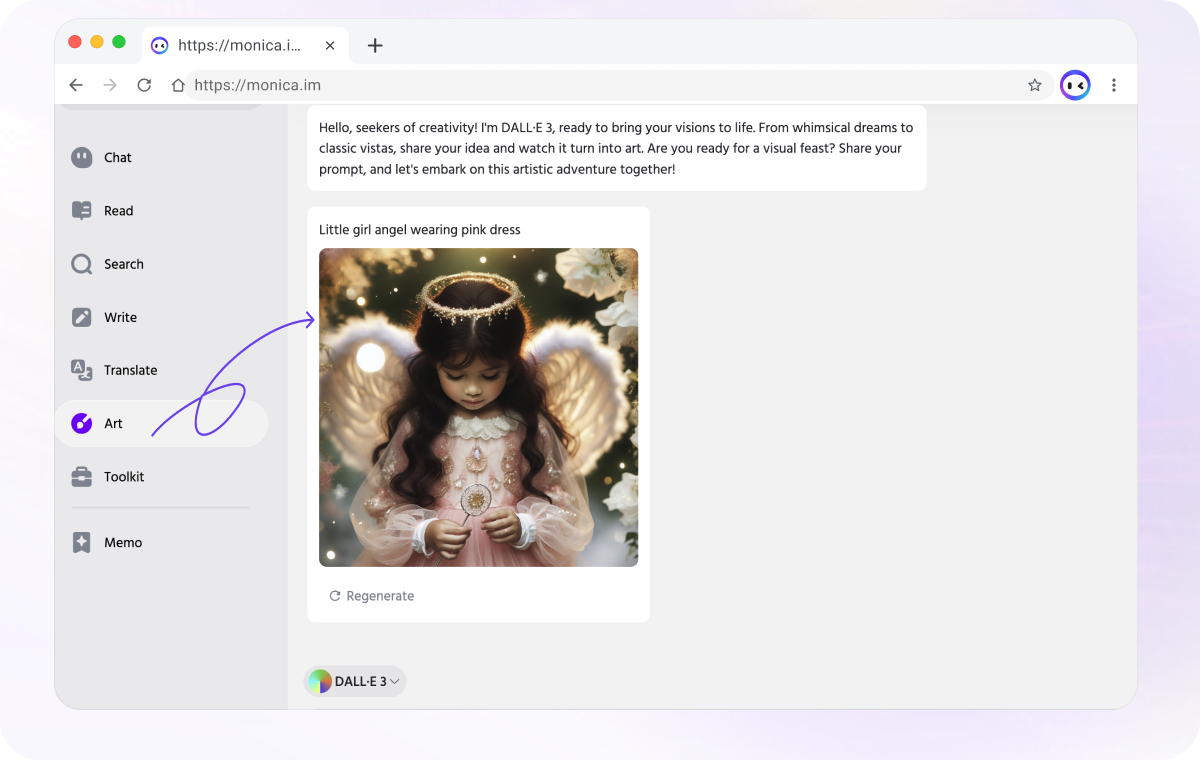The width and height of the screenshot is (1200, 760).
Task: Select the Art menu item label
Action: click(114, 424)
